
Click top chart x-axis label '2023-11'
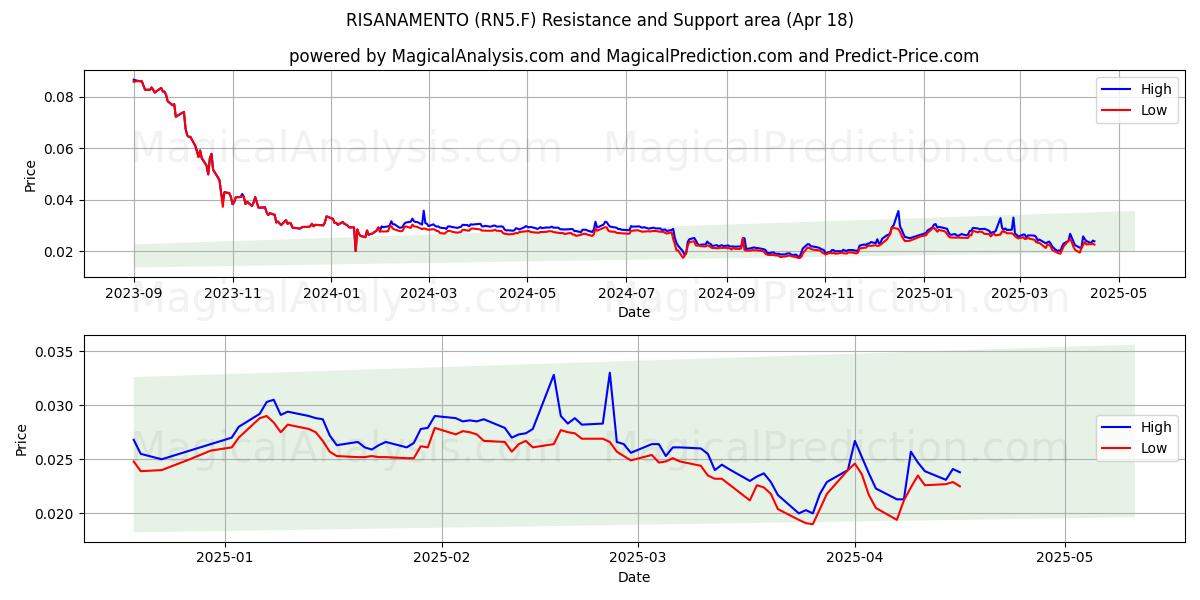pos(233,293)
